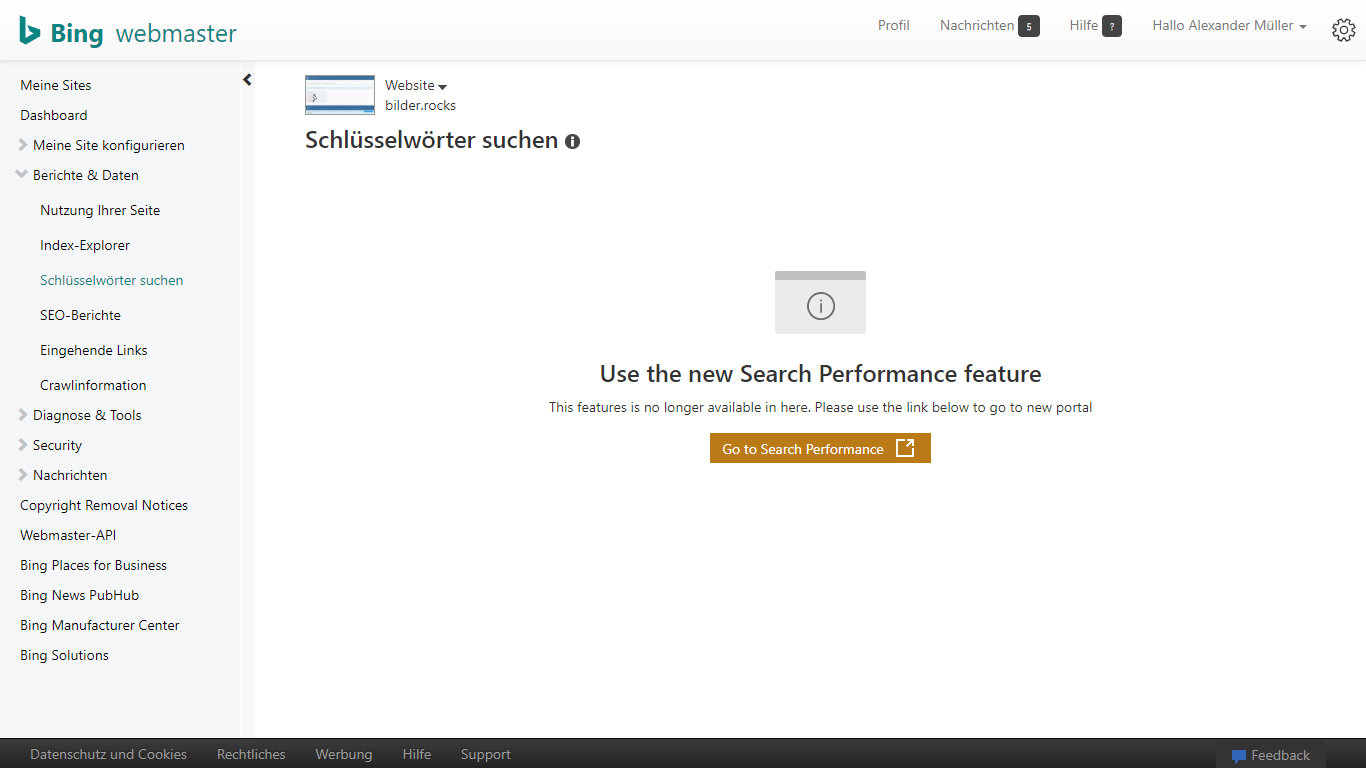Viewport: 1366px width, 768px height.
Task: Select Schlüsselwörter suchen in the sidebar
Action: (112, 280)
